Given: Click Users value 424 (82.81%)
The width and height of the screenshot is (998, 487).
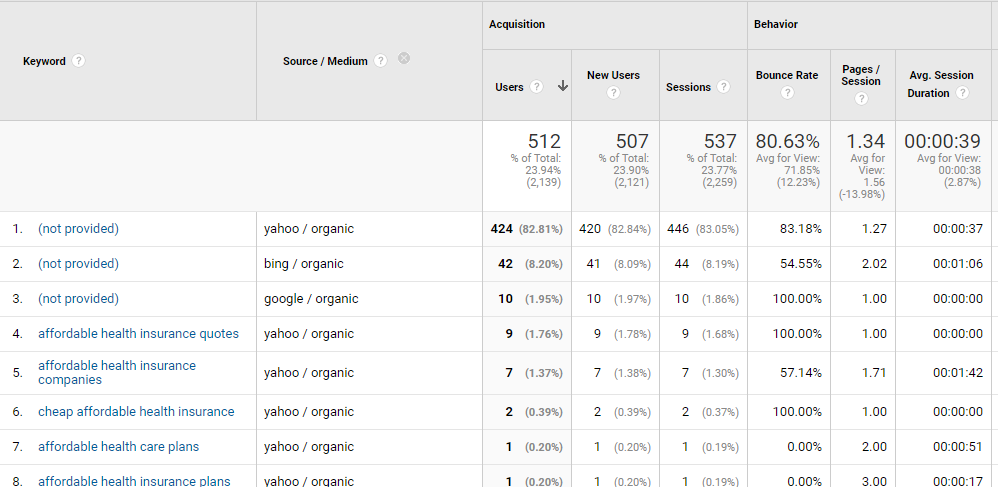Looking at the screenshot, I should pyautogui.click(x=526, y=229).
